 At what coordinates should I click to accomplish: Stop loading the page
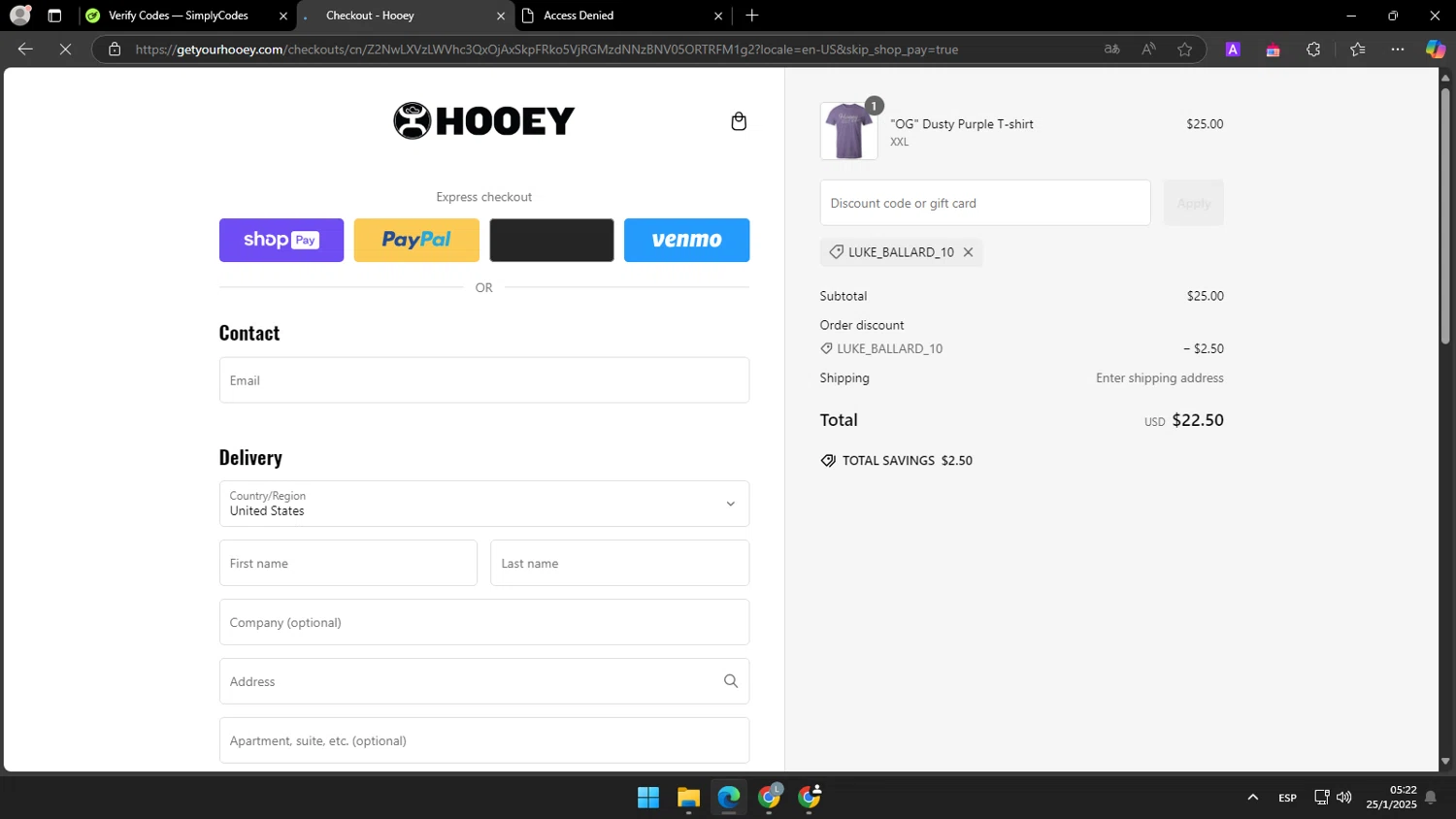point(65,49)
